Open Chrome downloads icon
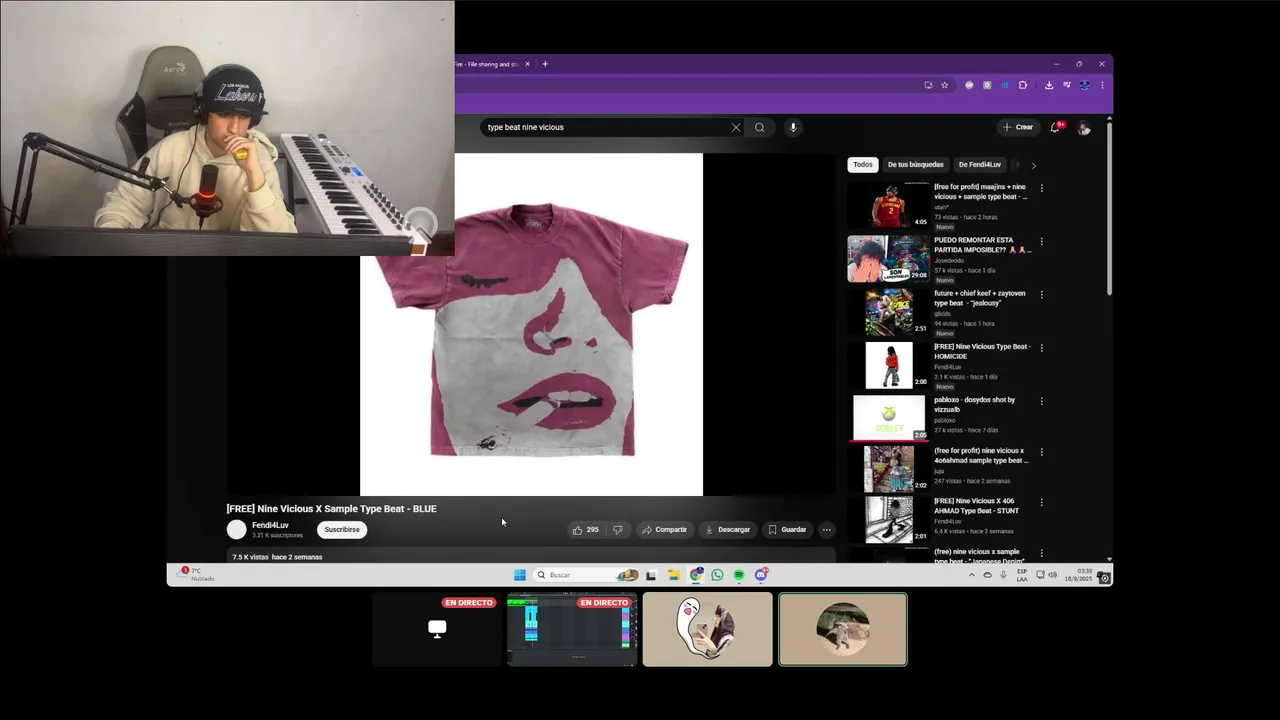The image size is (1280, 720). coord(1049,85)
